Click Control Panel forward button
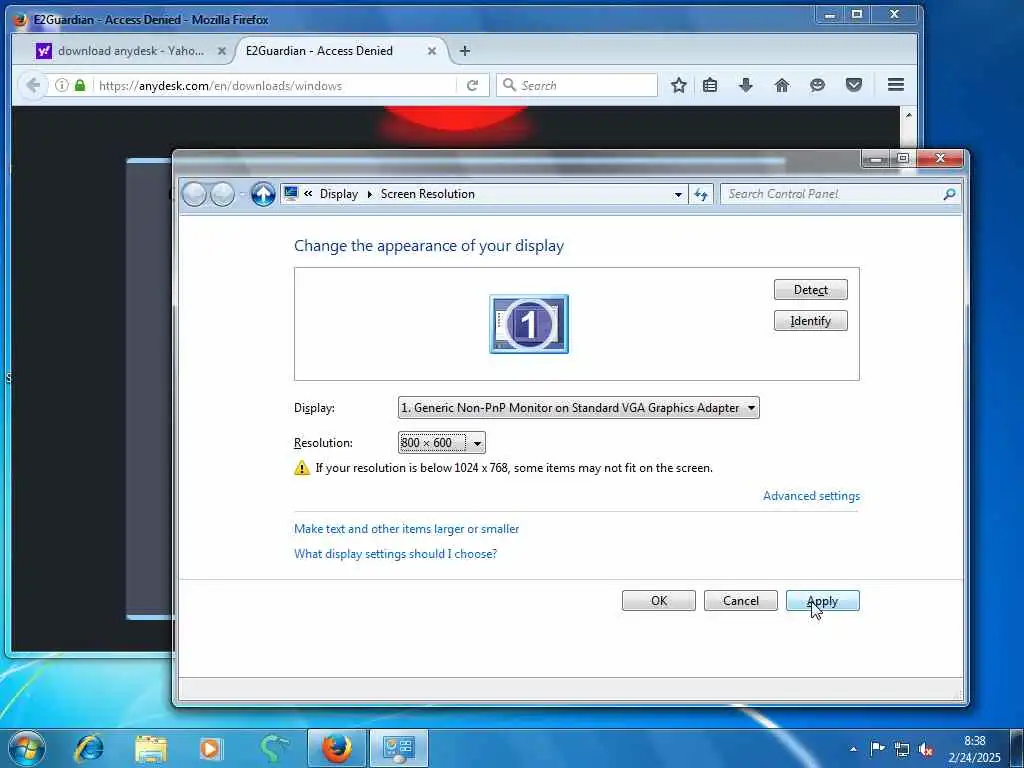The width and height of the screenshot is (1024, 768). (223, 194)
